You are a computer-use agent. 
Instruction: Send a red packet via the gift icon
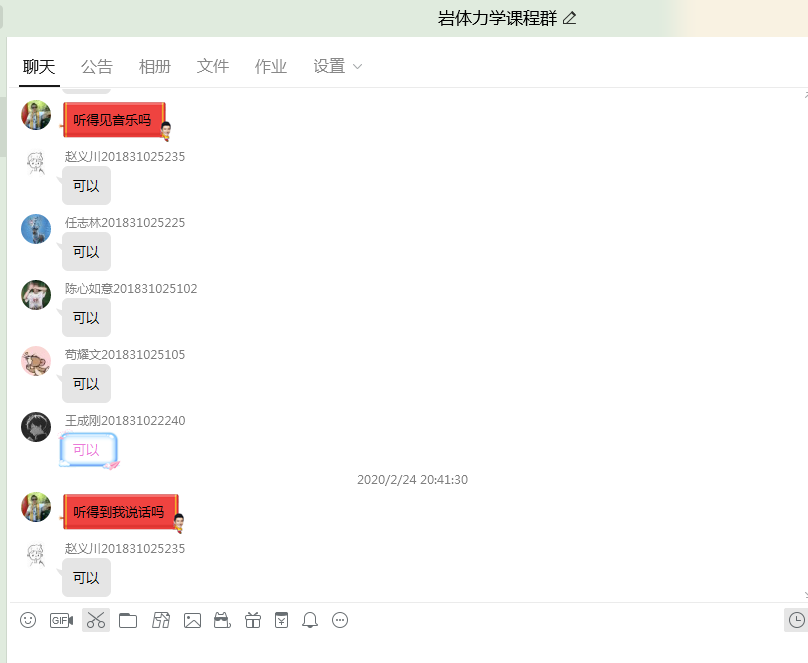click(x=252, y=620)
